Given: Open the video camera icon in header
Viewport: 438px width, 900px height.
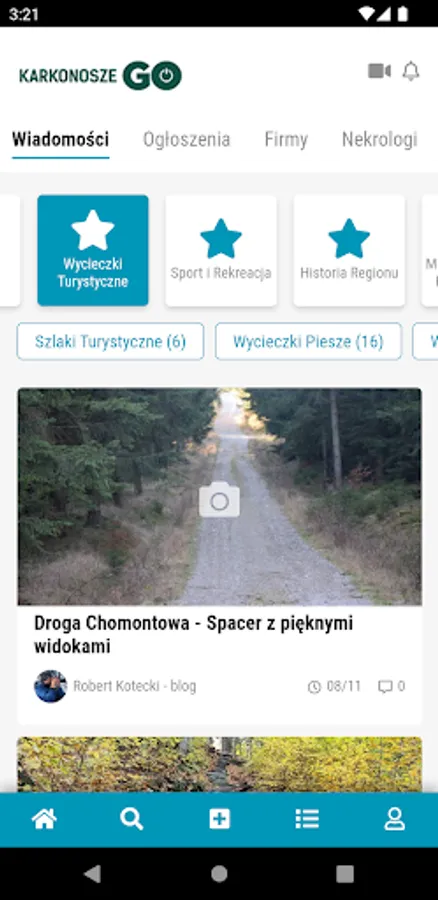Looking at the screenshot, I should pos(379,71).
